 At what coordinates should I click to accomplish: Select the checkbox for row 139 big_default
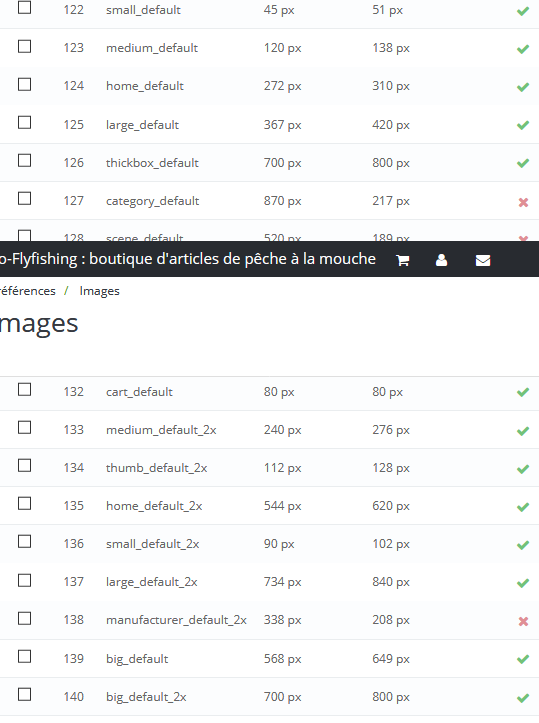24,656
